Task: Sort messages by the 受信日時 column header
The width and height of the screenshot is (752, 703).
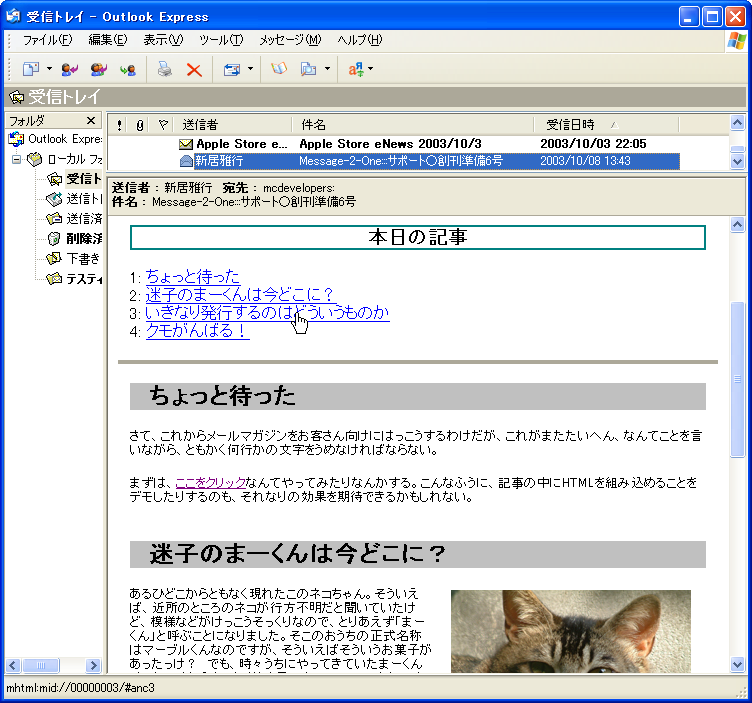Action: [571, 125]
